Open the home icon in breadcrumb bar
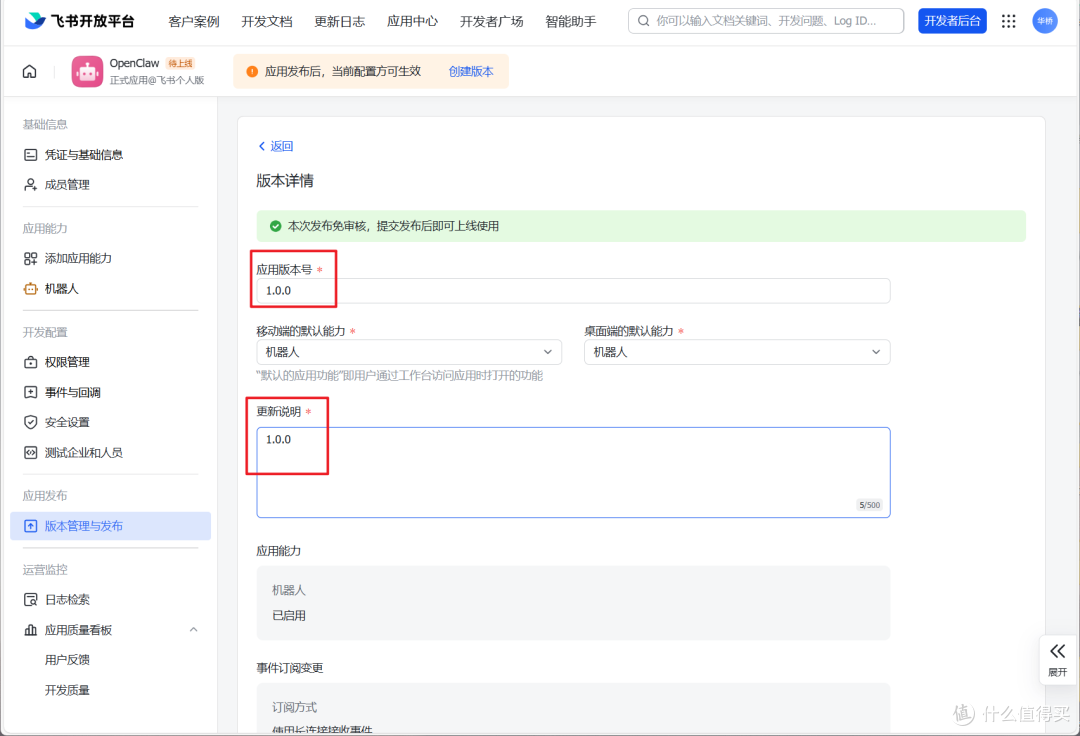Viewport: 1080px width, 736px height. click(30, 72)
